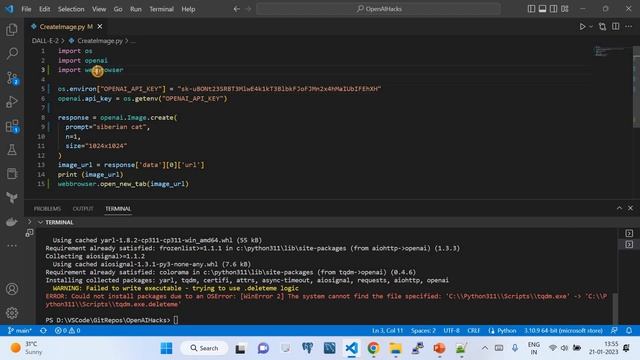The image size is (640, 360).
Task: Open the Docker view in activity bar
Action: click(12, 222)
